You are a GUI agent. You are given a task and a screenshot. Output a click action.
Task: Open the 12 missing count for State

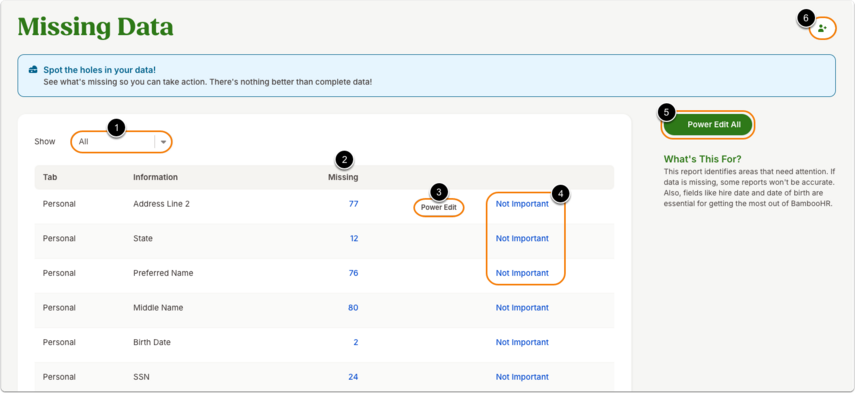(353, 238)
